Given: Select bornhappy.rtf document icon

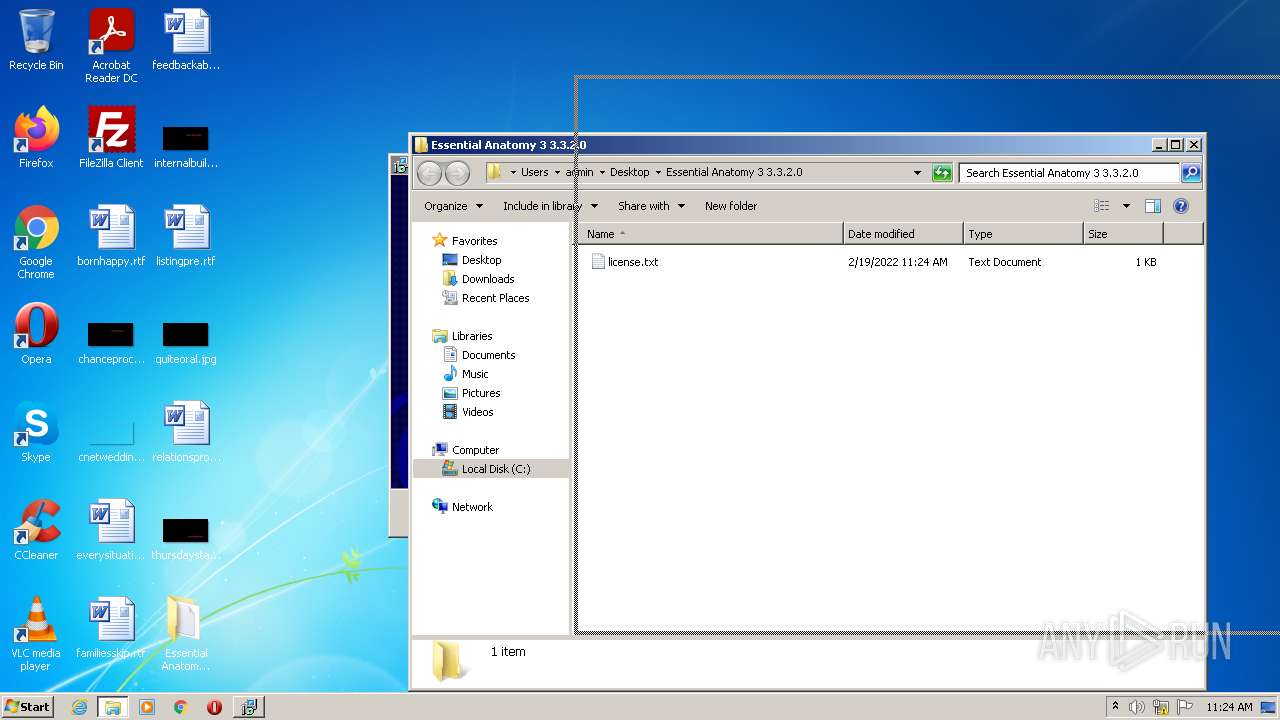Looking at the screenshot, I should click(111, 236).
